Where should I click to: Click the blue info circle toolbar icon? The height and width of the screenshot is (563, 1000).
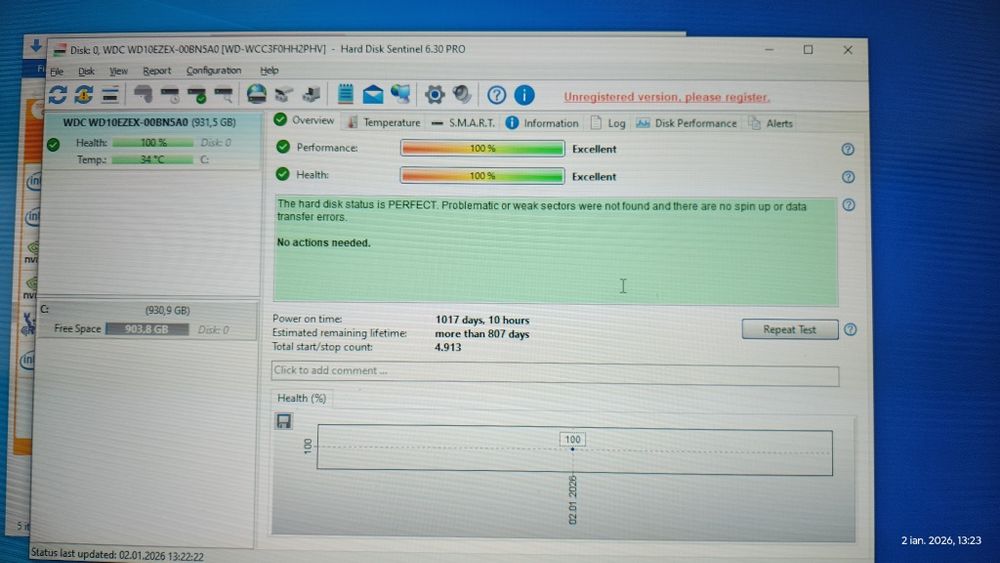(524, 96)
